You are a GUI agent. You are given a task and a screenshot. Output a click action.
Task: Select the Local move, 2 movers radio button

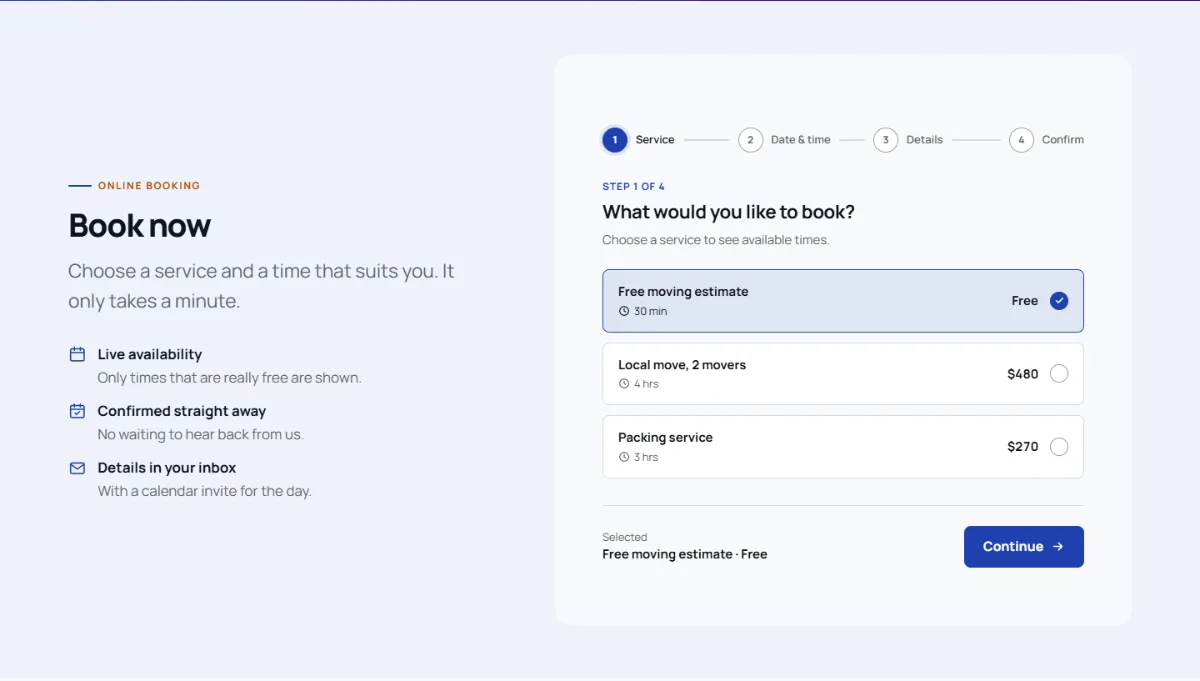(1059, 374)
